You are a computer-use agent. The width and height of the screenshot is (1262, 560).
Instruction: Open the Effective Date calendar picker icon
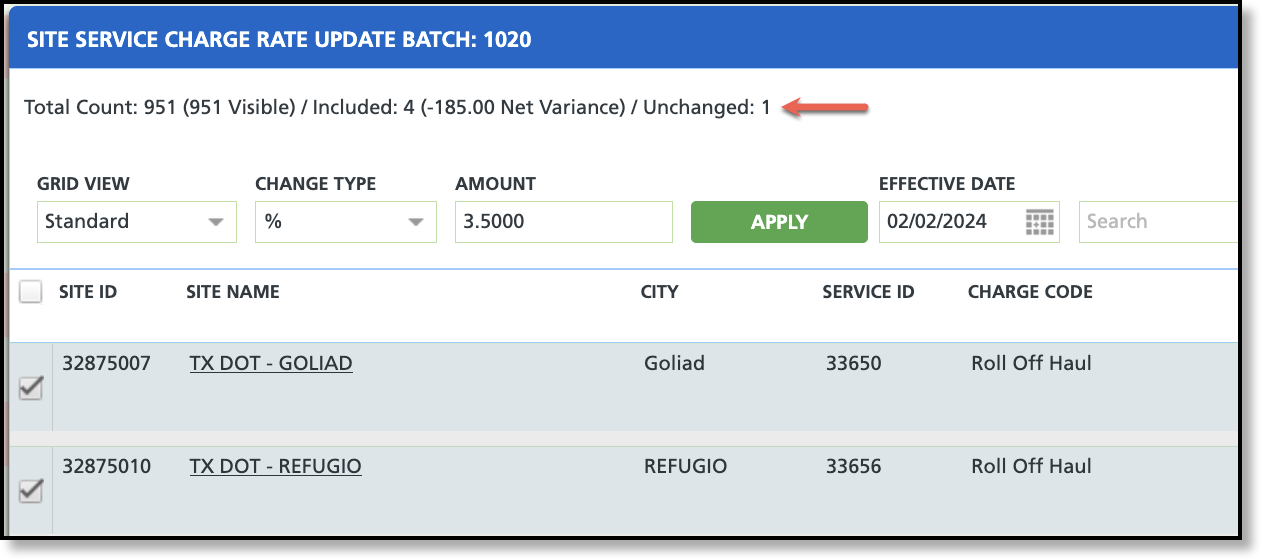(x=1040, y=222)
